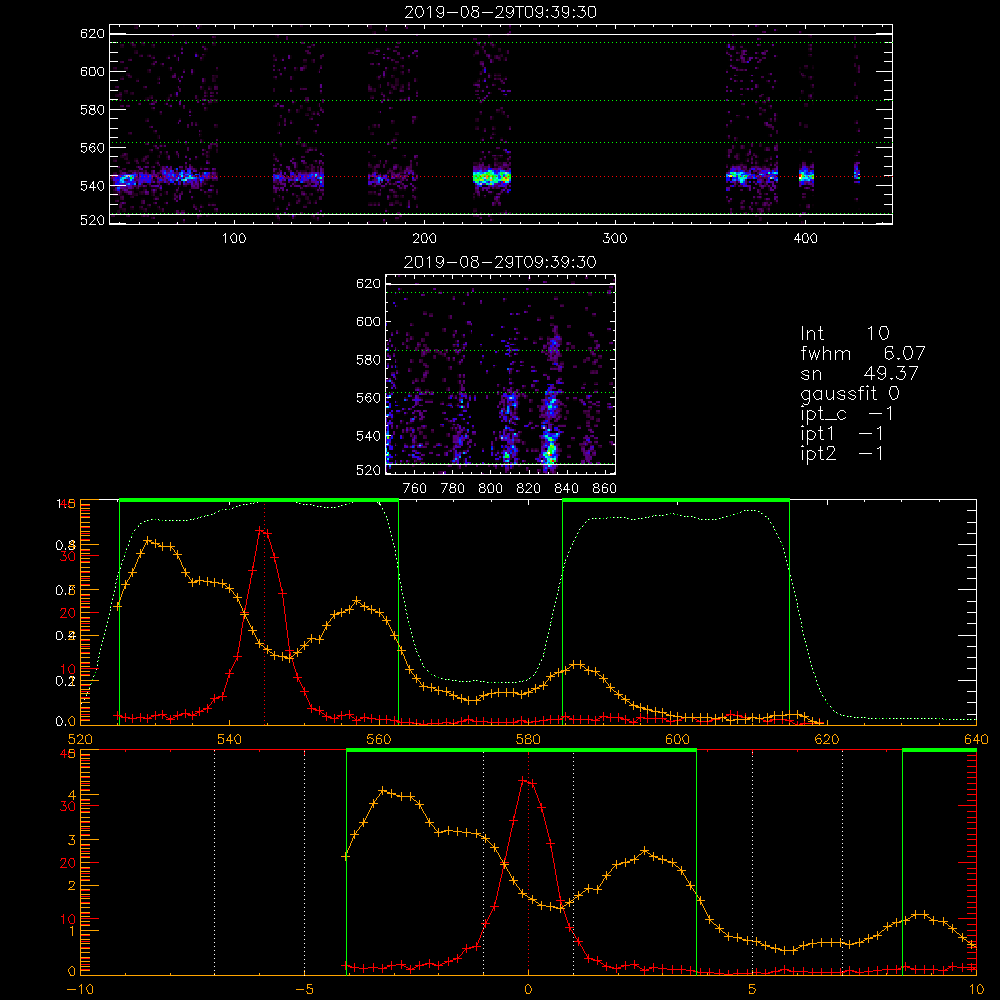Click the 'gaussfit 0' parameter
The image size is (1000, 1000).
850,393
